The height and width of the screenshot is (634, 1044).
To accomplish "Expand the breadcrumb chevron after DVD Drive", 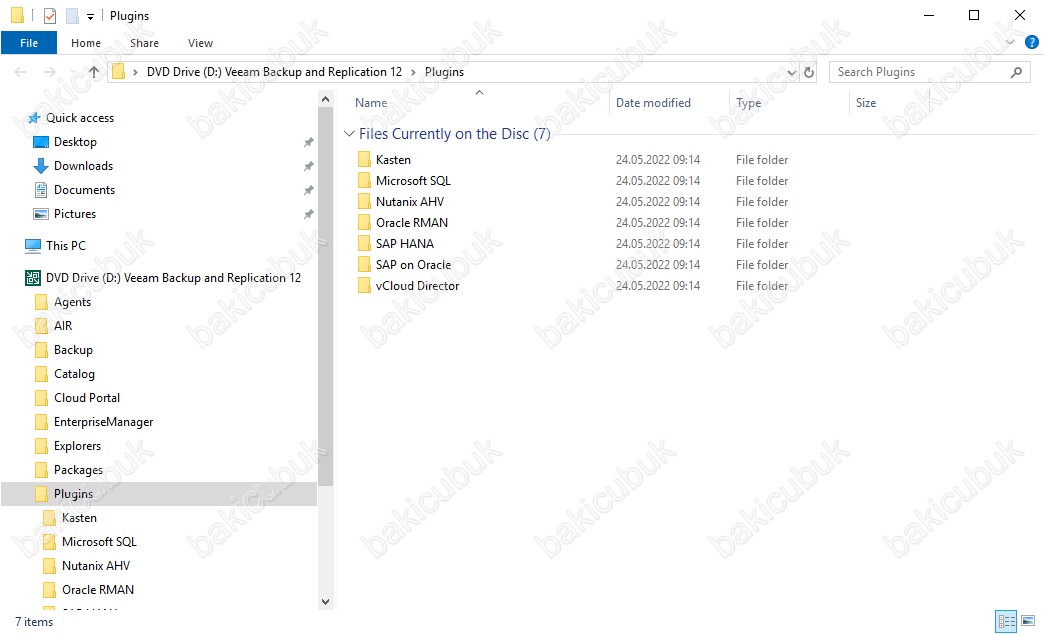I will point(413,72).
